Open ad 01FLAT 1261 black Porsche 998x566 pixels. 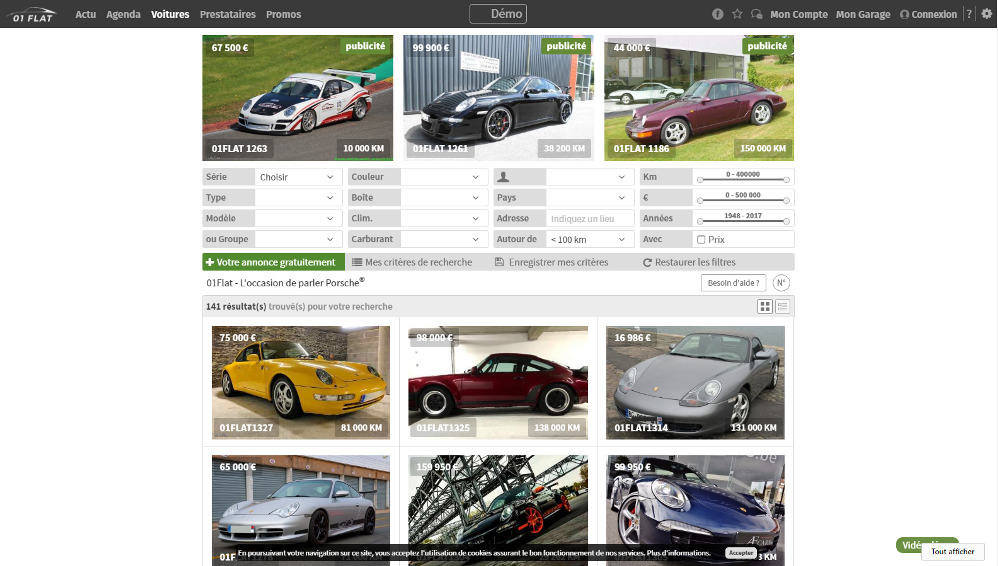point(498,97)
